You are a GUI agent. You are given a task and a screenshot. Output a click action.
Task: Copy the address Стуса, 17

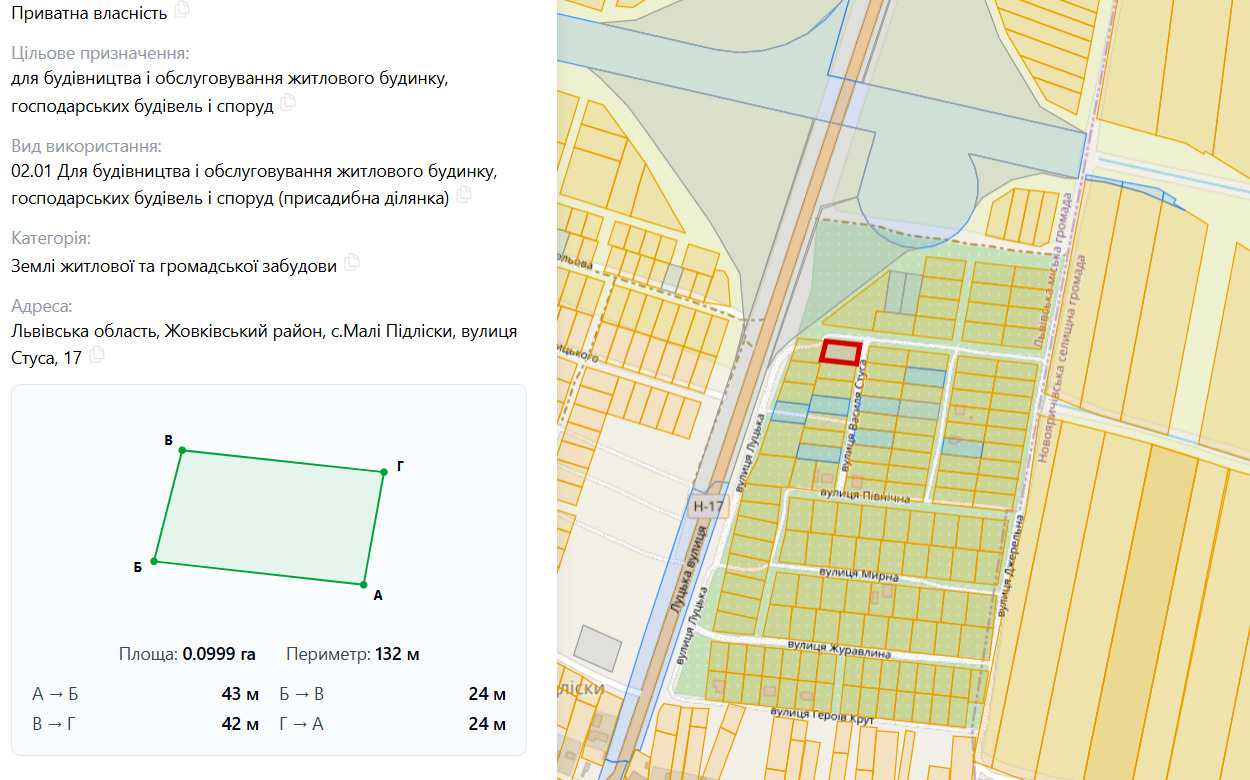point(97,355)
